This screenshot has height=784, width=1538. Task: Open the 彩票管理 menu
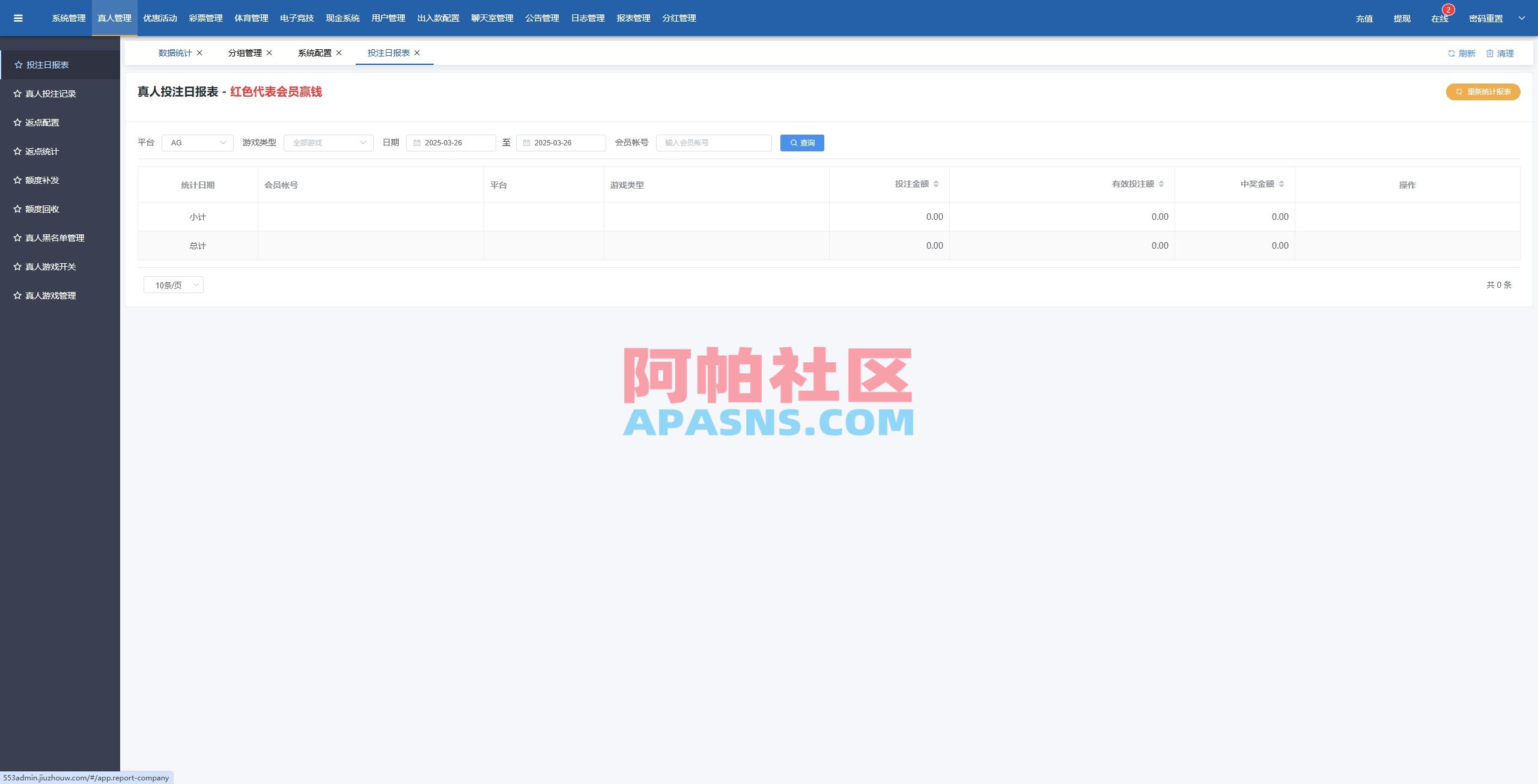tap(205, 18)
